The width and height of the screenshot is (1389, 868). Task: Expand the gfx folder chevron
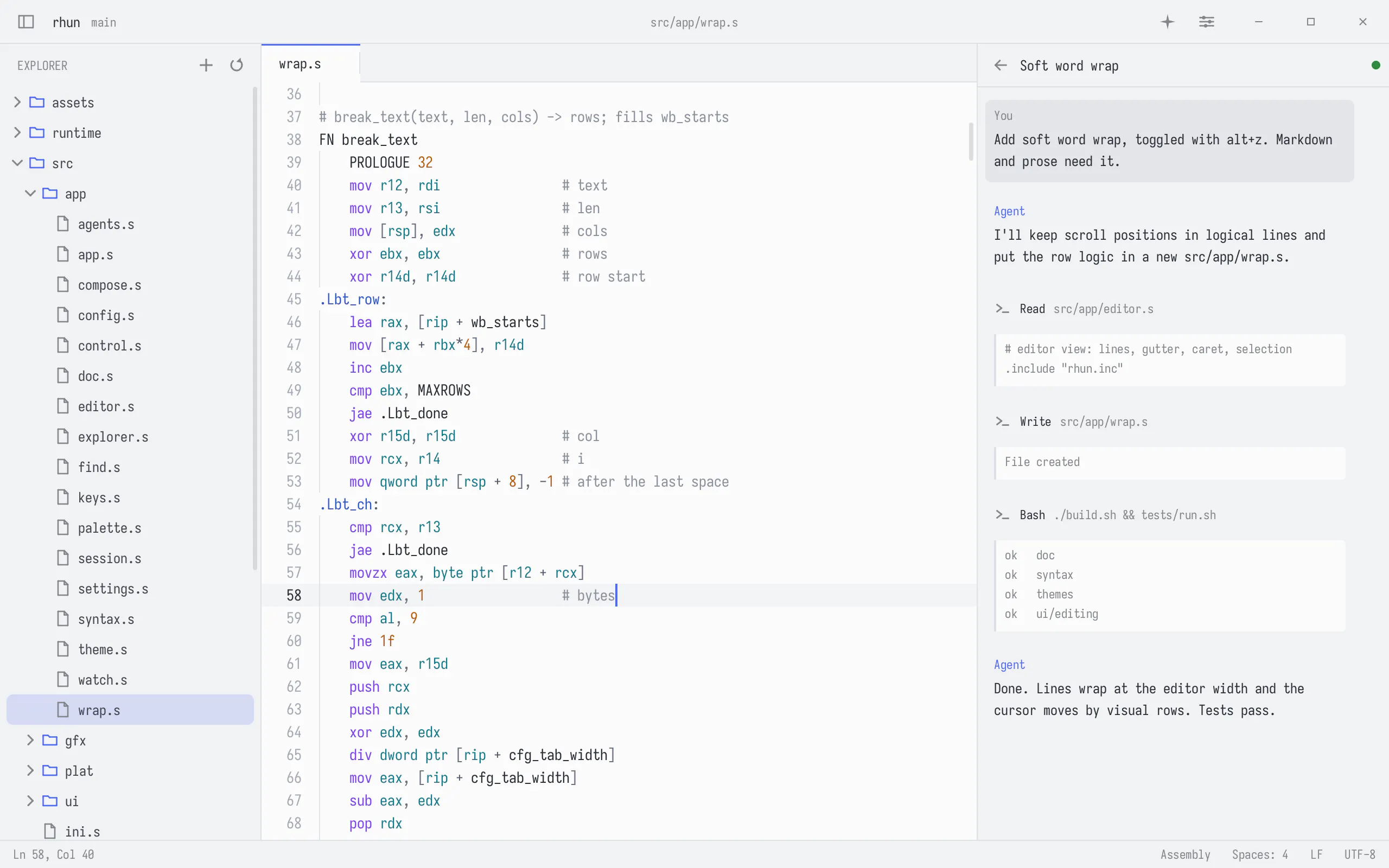tap(30, 740)
